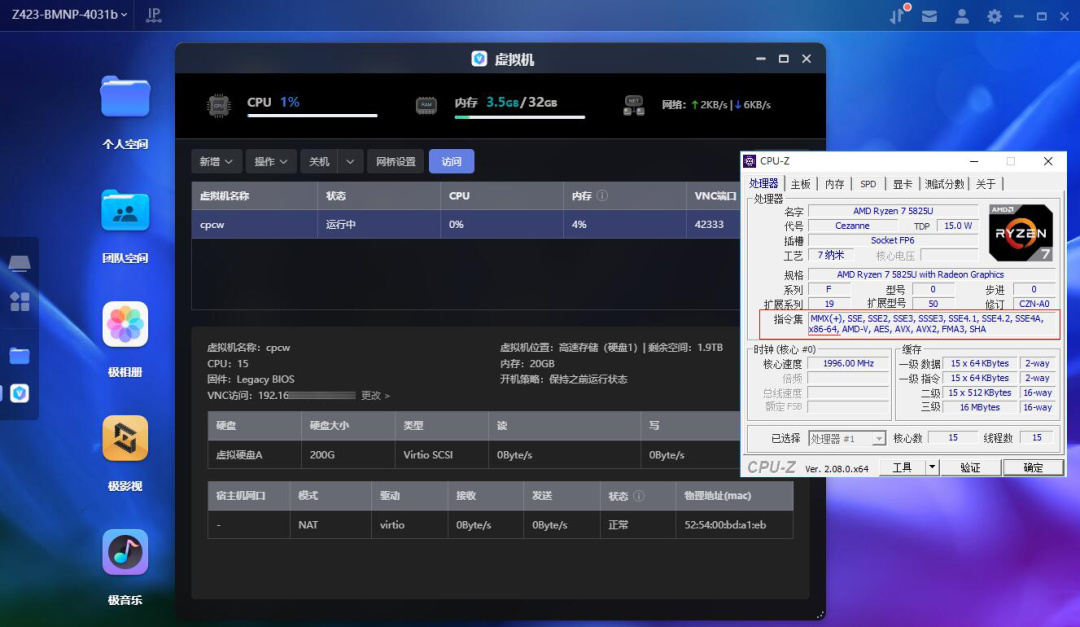
Task: Open 网桥设置 bridge settings
Action: 395,161
